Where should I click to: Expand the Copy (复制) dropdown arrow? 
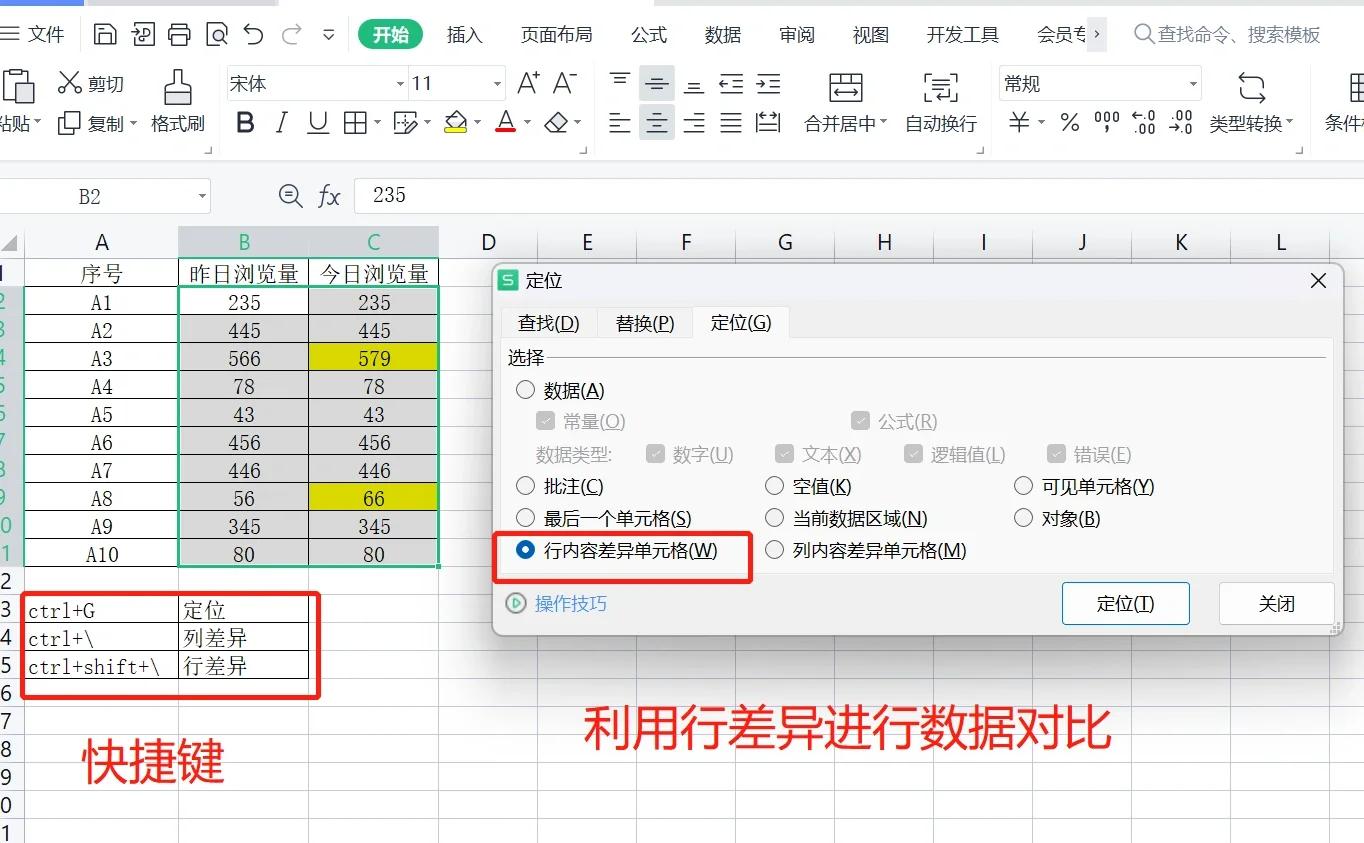(x=133, y=124)
